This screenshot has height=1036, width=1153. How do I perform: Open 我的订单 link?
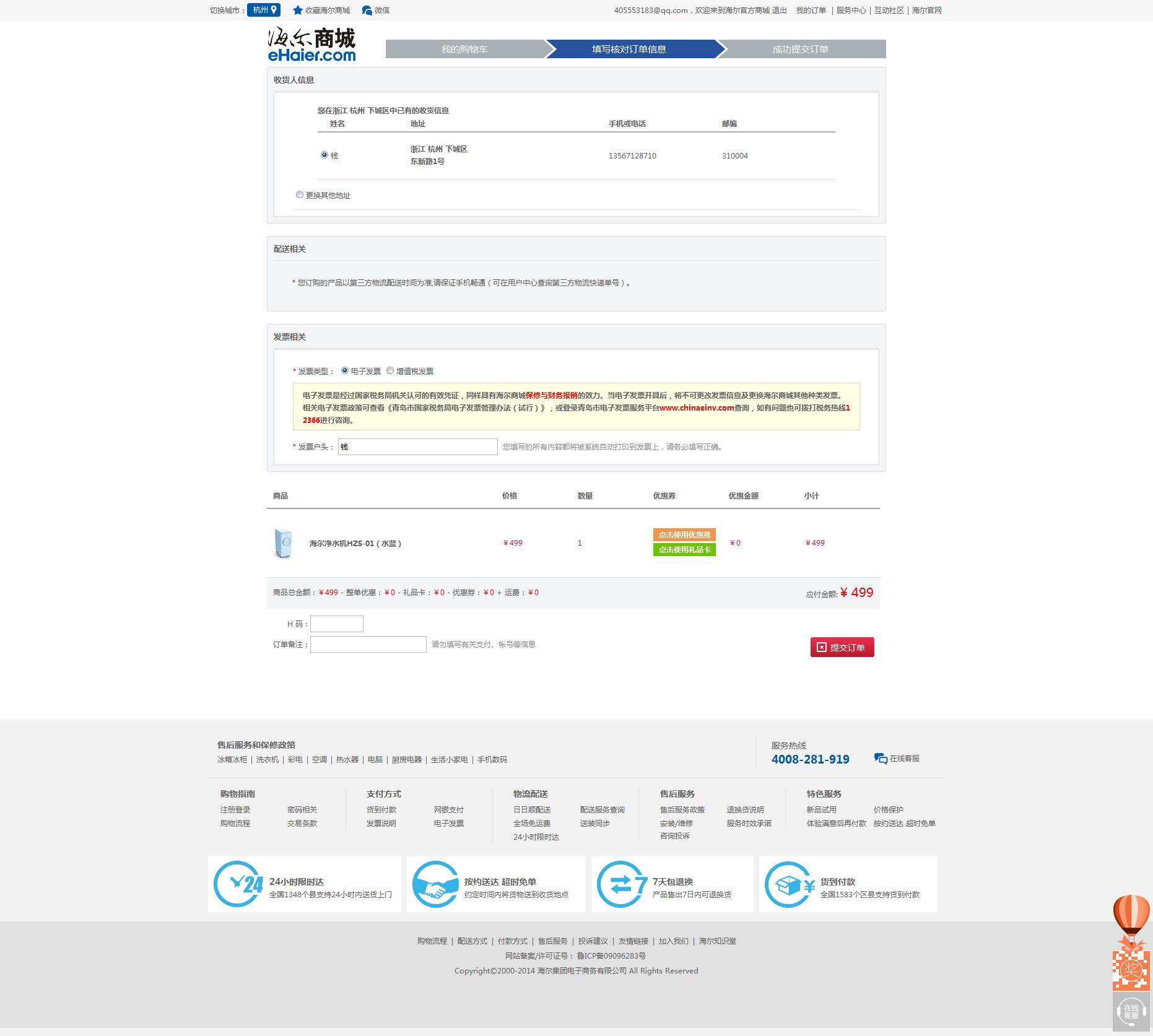(x=811, y=10)
